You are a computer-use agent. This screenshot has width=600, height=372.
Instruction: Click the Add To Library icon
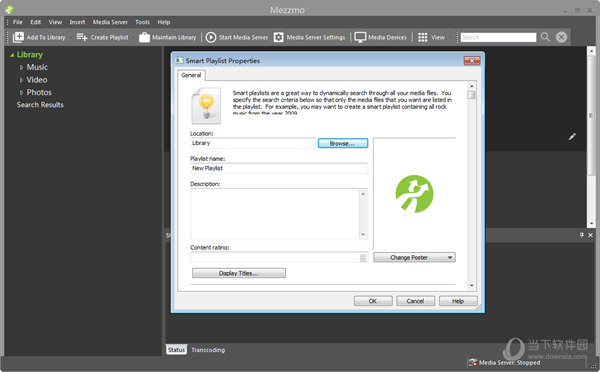tap(18, 37)
